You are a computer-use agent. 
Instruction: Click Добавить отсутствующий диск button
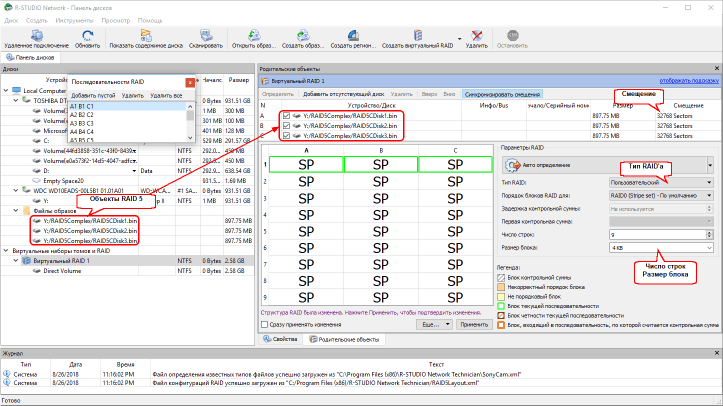[343, 94]
